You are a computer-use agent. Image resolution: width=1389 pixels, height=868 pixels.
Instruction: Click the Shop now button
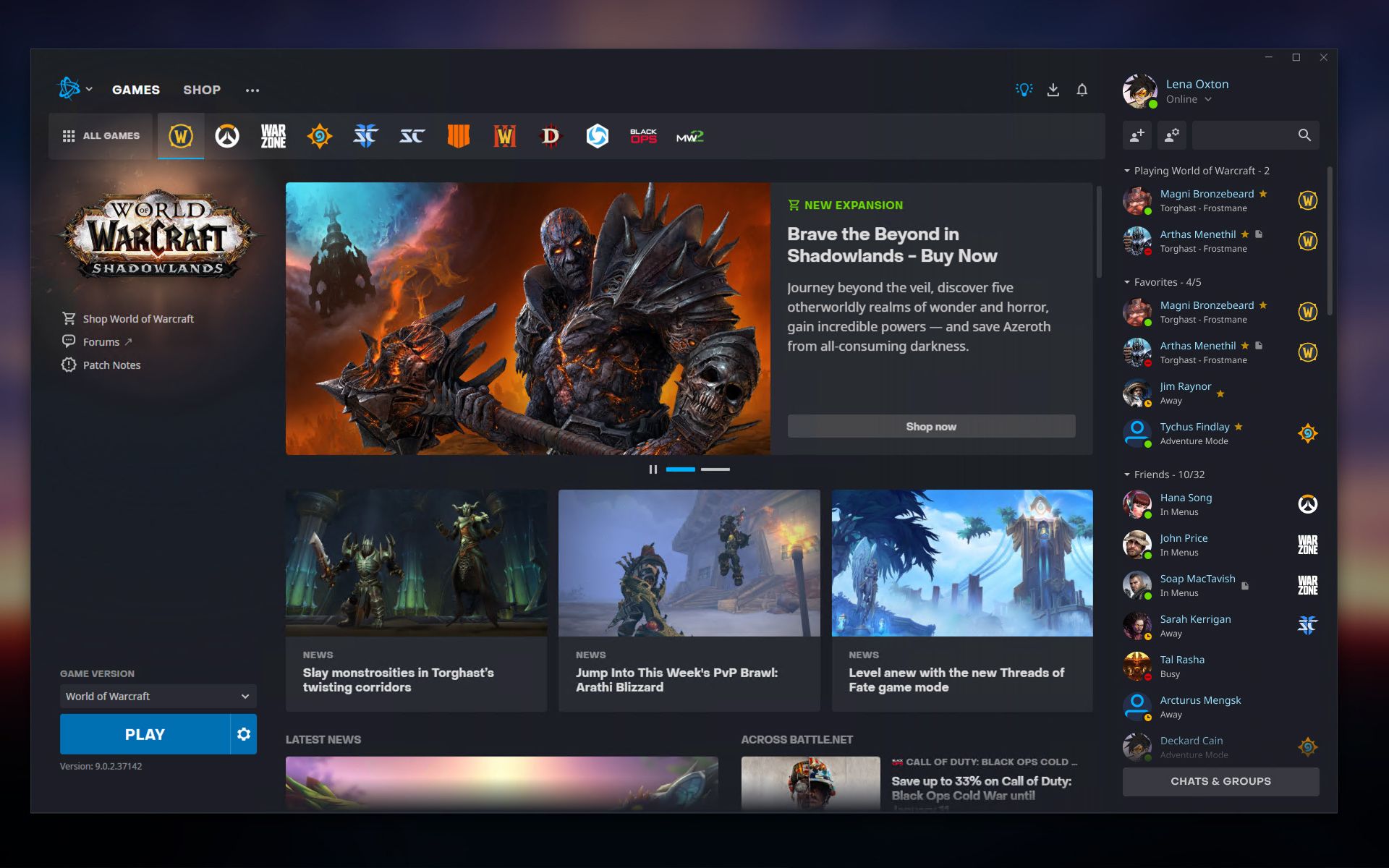[931, 426]
